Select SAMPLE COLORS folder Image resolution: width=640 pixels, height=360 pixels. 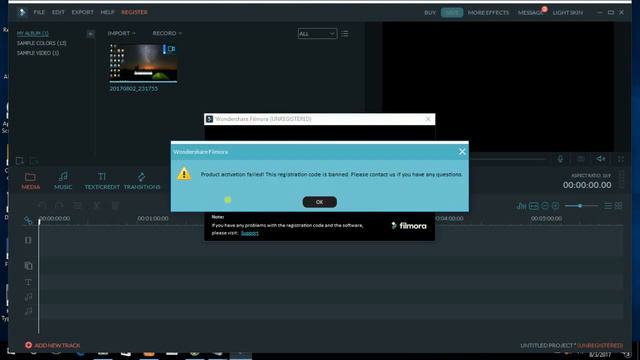[42, 43]
